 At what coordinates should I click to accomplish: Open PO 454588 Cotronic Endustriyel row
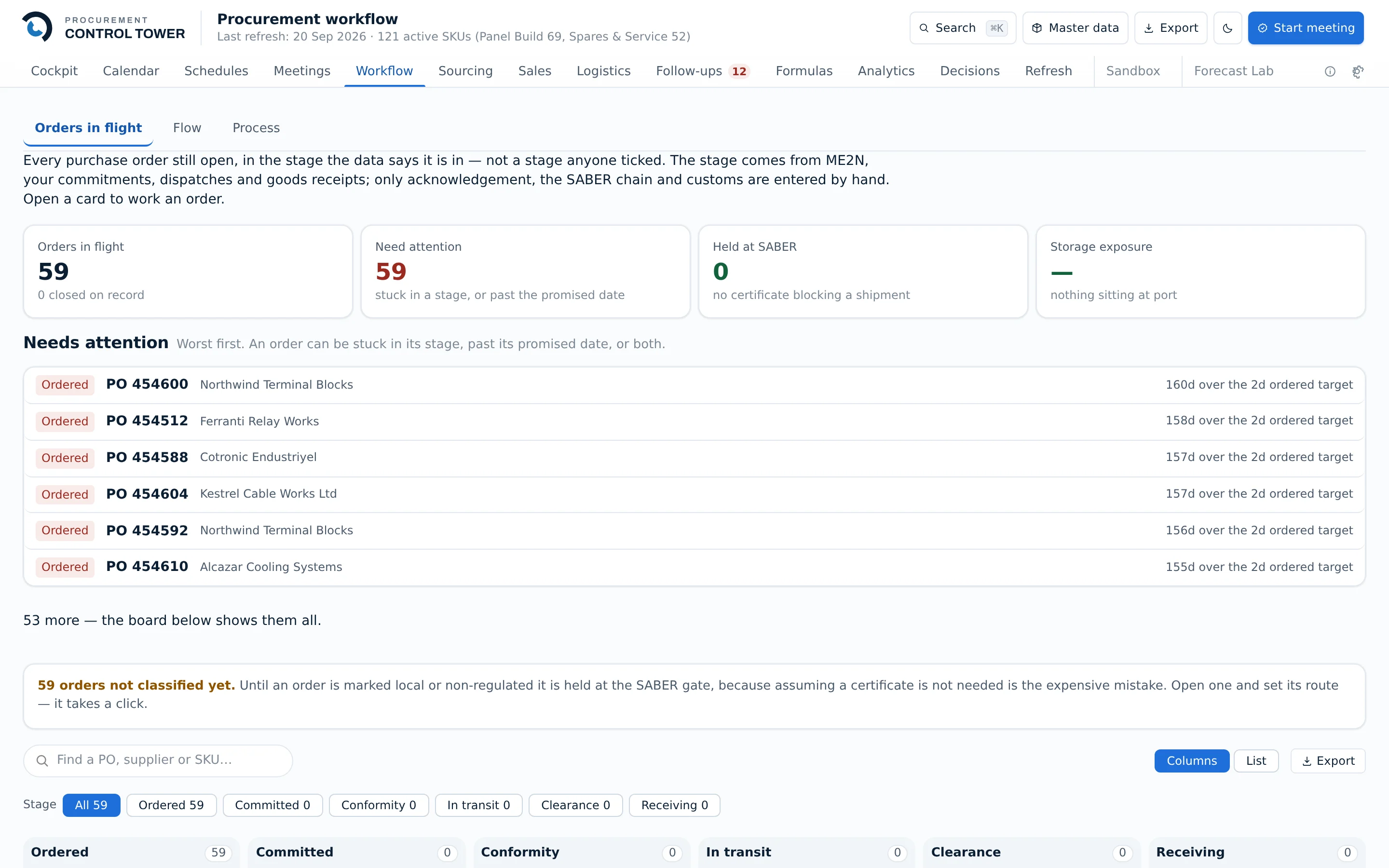(x=694, y=458)
